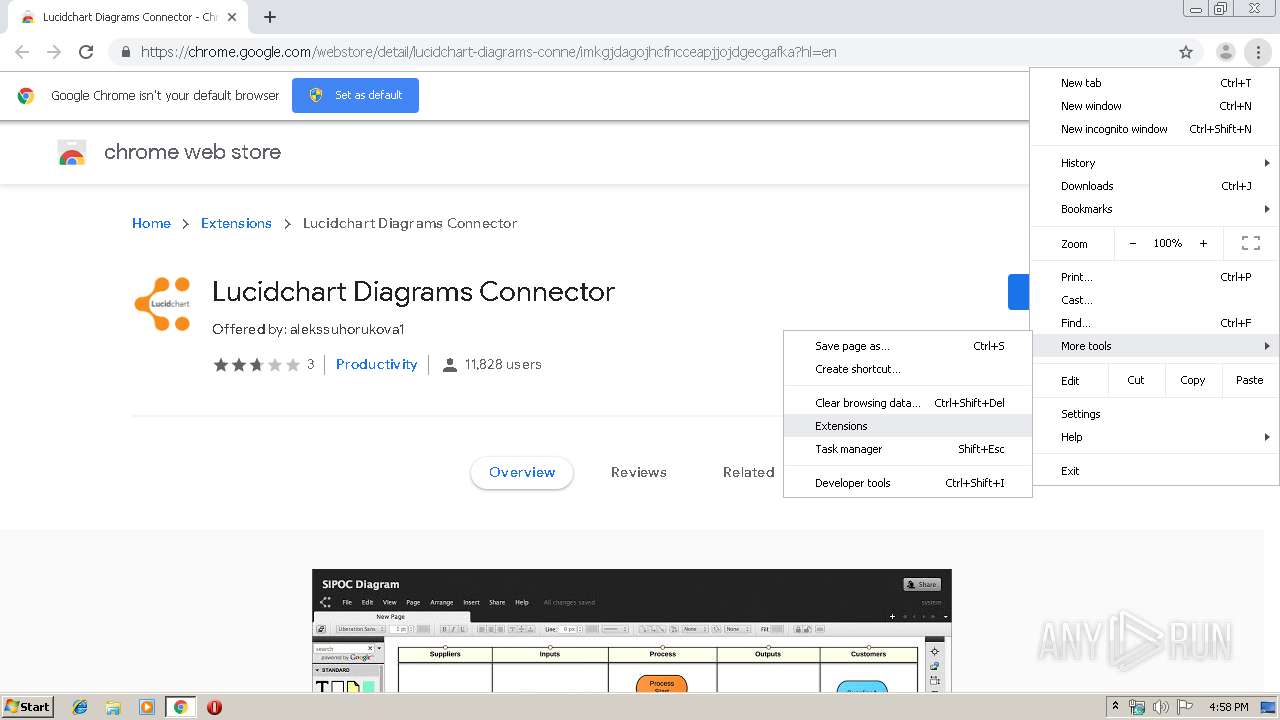
Task: Open media player icon in taskbar
Action: (x=147, y=707)
